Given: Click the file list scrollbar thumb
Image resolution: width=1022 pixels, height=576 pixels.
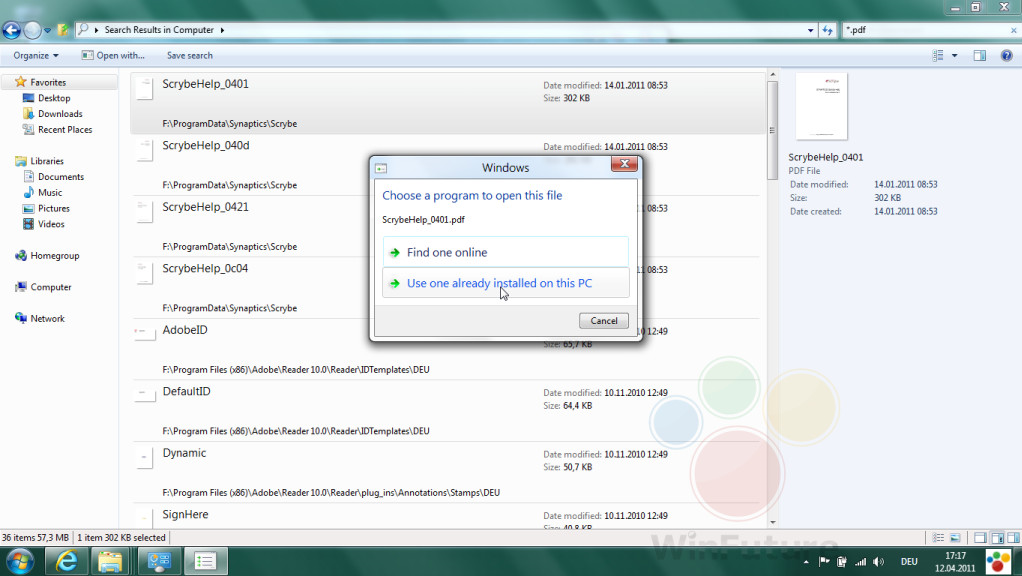Looking at the screenshot, I should [x=772, y=130].
